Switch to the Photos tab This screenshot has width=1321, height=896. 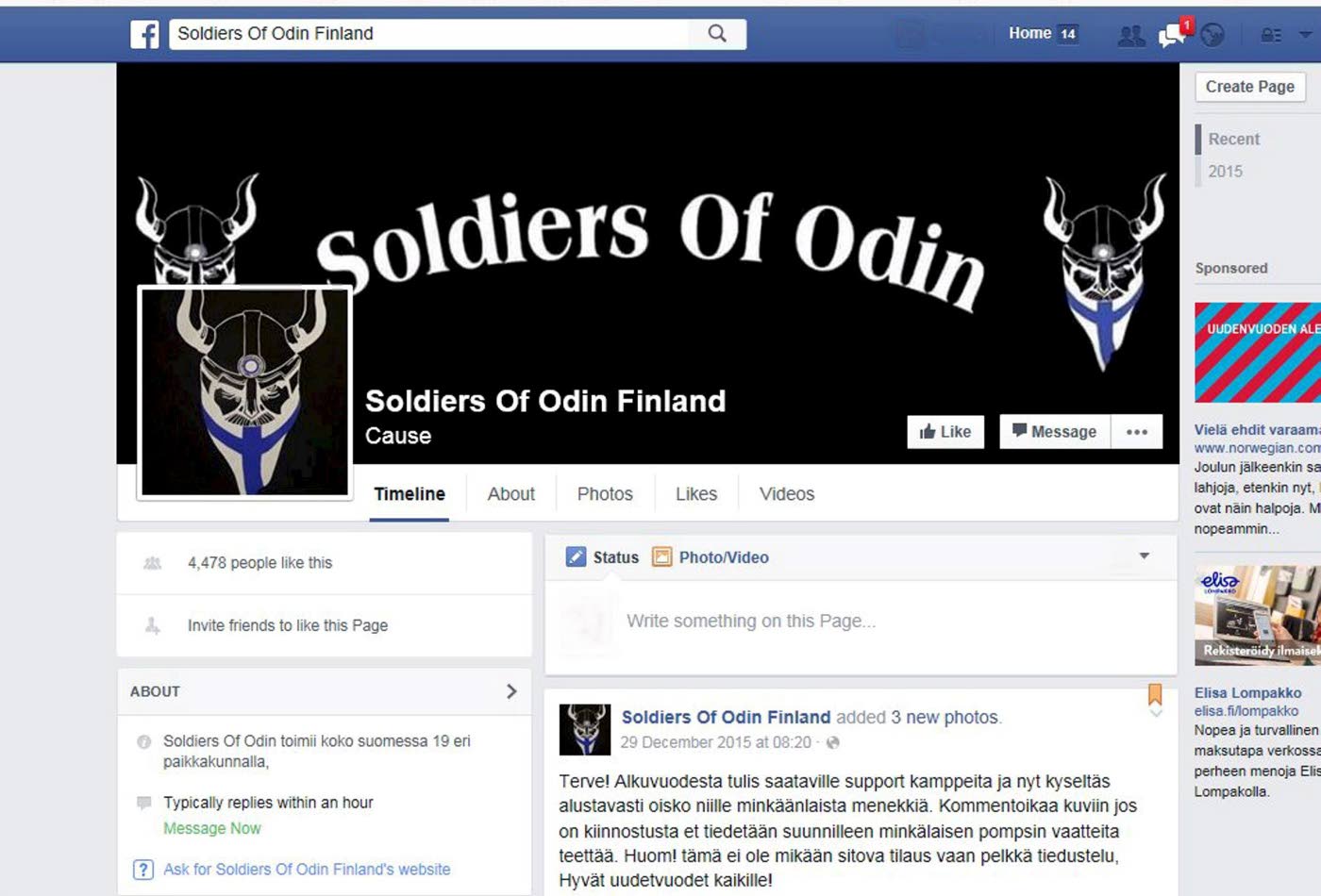[x=605, y=493]
